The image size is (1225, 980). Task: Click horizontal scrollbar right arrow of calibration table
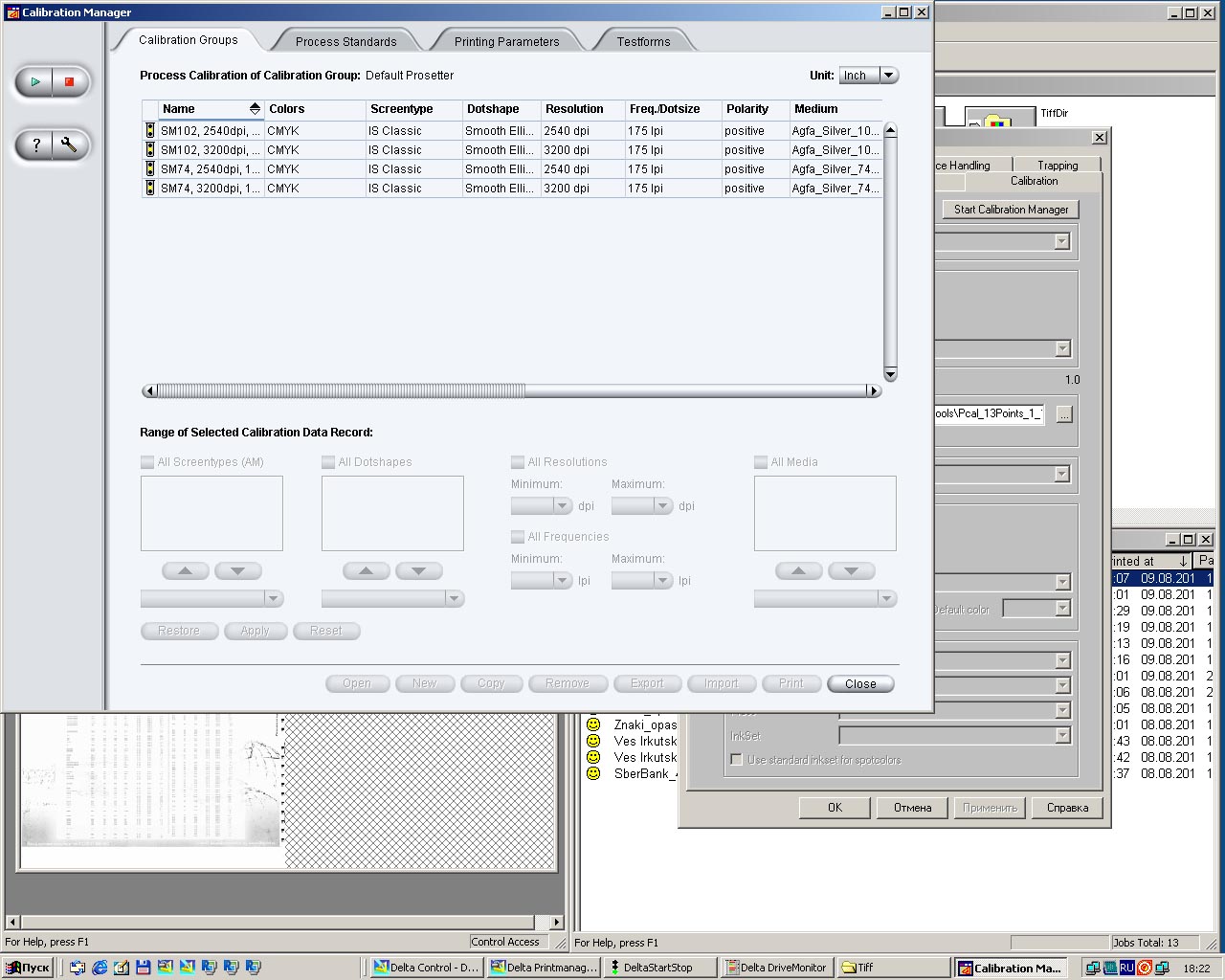point(873,390)
